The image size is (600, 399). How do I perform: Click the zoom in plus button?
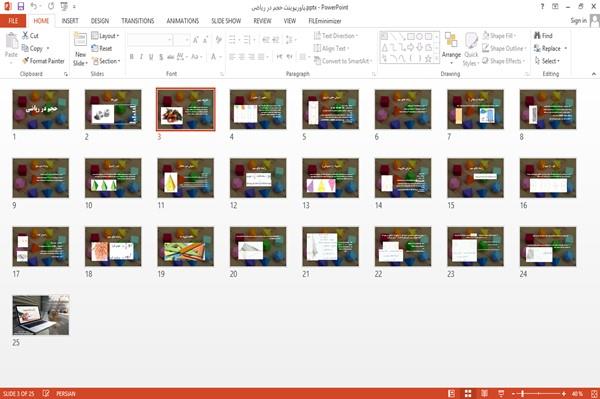tap(564, 393)
